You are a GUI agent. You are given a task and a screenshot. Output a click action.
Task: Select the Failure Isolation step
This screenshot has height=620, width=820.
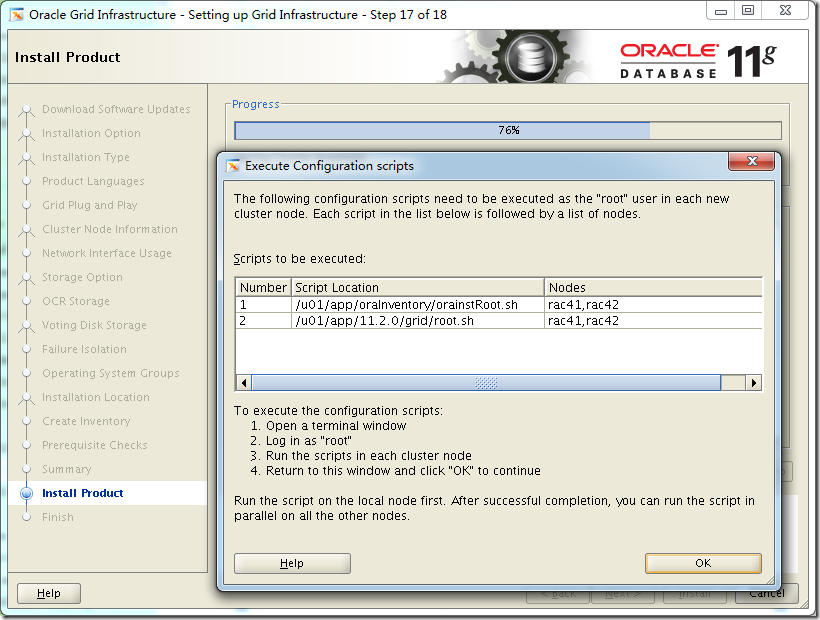84,349
